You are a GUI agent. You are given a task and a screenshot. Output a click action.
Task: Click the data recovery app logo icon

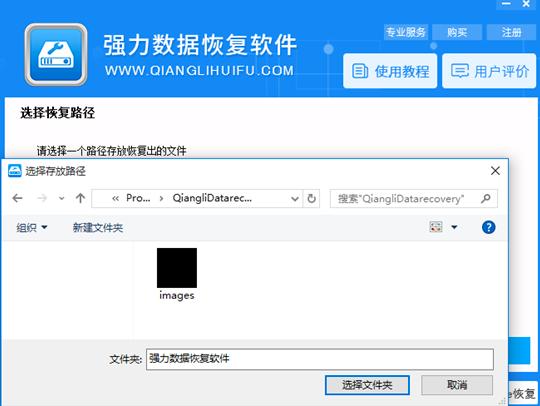click(x=56, y=54)
